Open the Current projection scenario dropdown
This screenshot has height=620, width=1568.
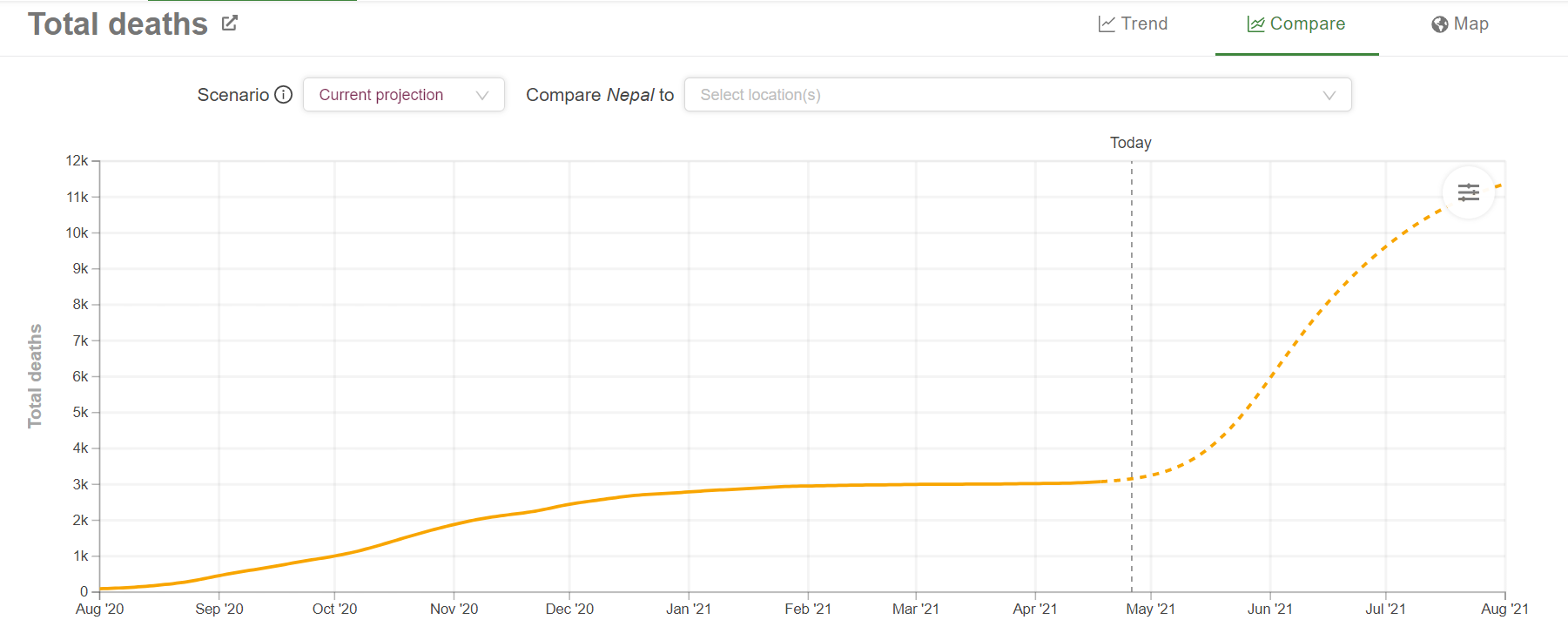pyautogui.click(x=381, y=95)
